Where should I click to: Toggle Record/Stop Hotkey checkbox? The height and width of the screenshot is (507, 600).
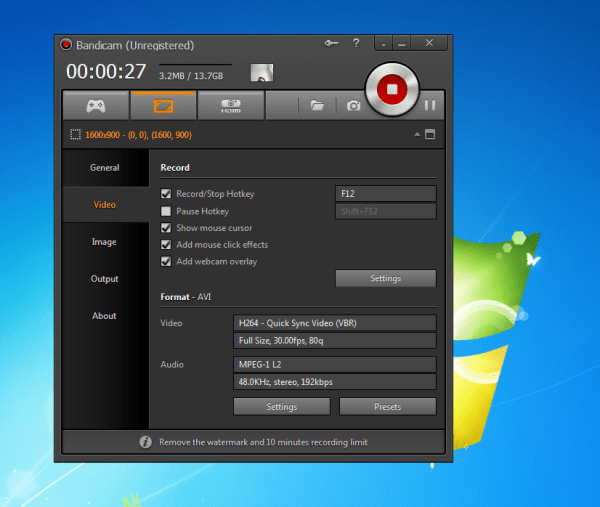pyautogui.click(x=167, y=194)
